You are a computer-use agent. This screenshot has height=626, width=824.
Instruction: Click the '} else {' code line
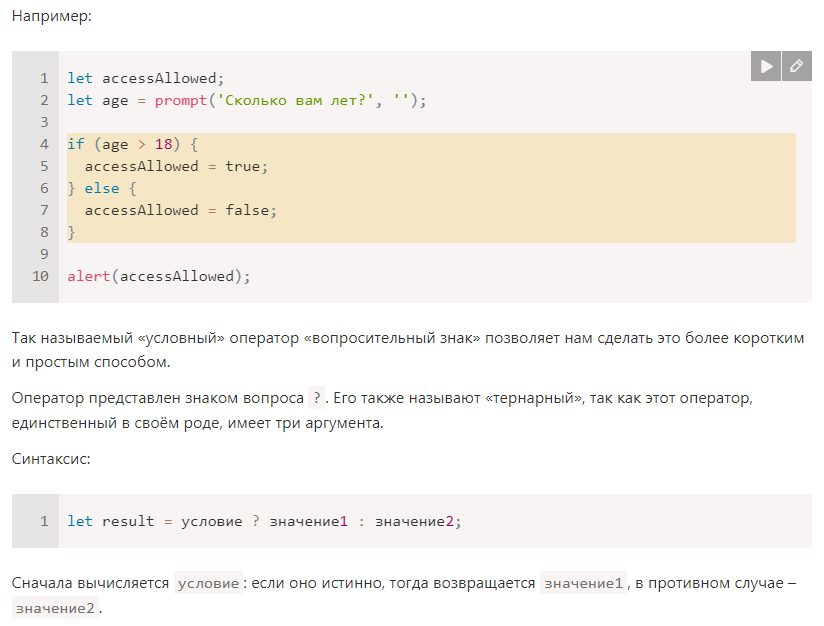click(x=102, y=188)
